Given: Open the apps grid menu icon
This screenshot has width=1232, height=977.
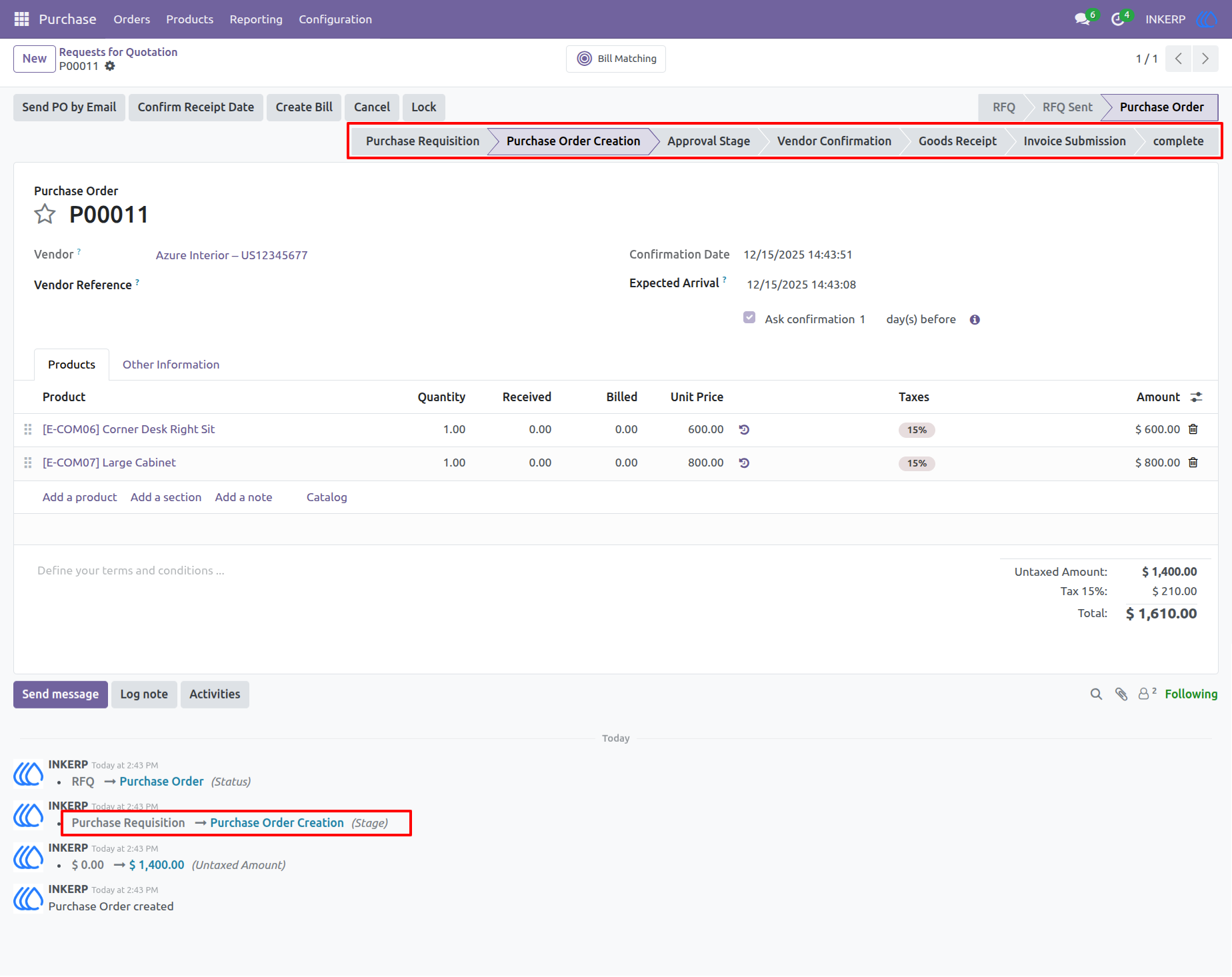Looking at the screenshot, I should point(21,19).
